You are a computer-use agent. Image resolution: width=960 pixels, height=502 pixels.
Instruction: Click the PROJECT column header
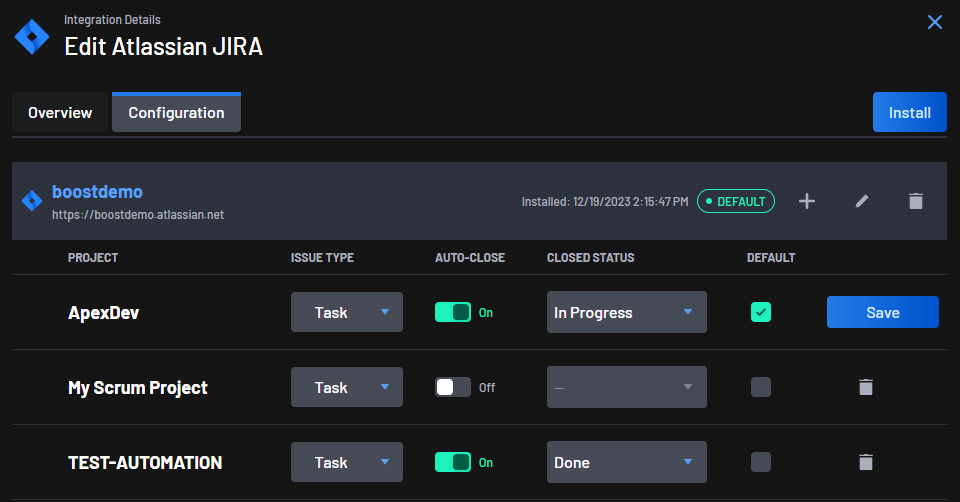[93, 258]
